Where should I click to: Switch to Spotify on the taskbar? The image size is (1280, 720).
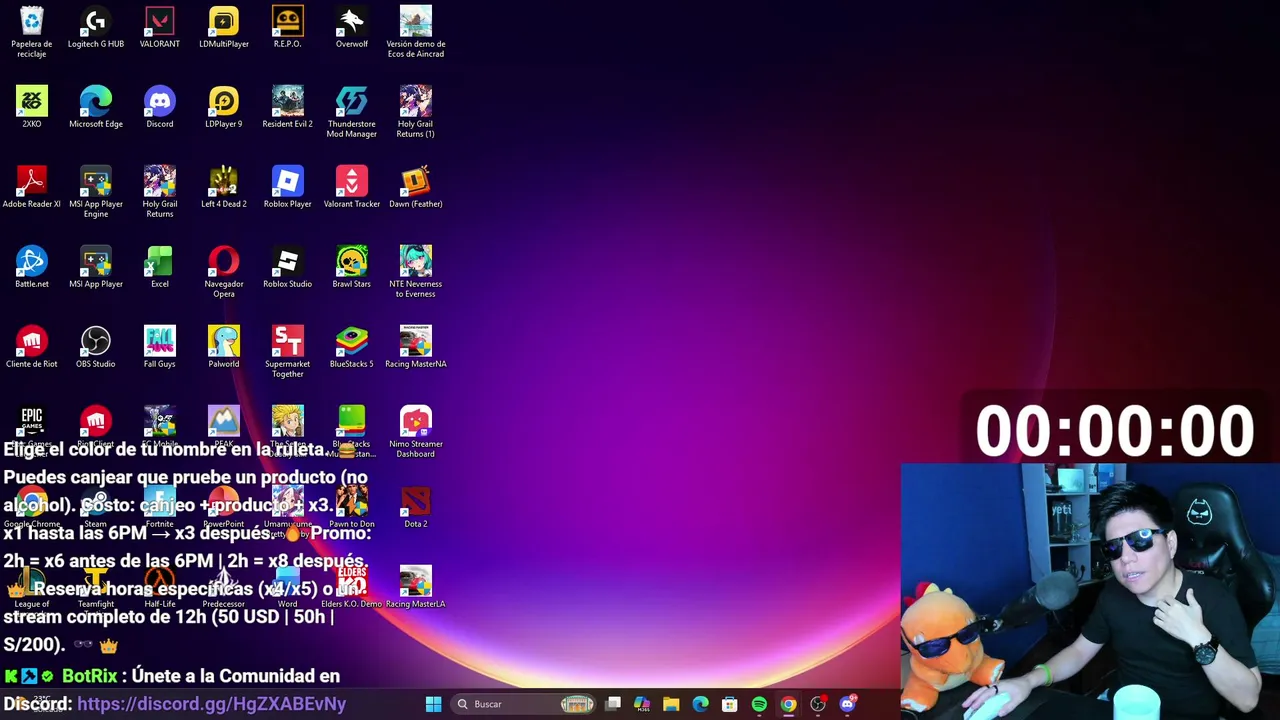click(759, 704)
